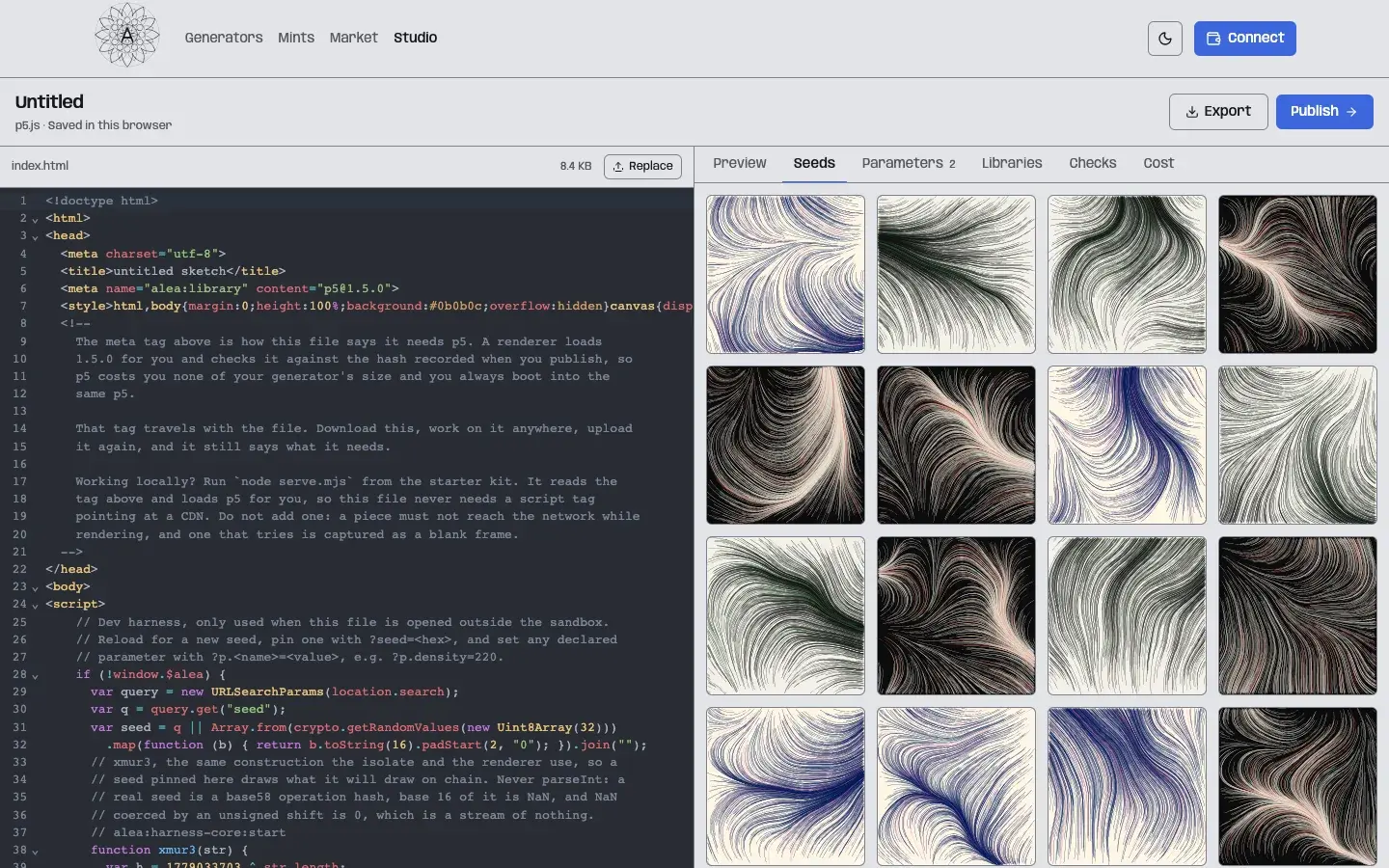
Task: Open the Checks tab
Action: click(1093, 163)
